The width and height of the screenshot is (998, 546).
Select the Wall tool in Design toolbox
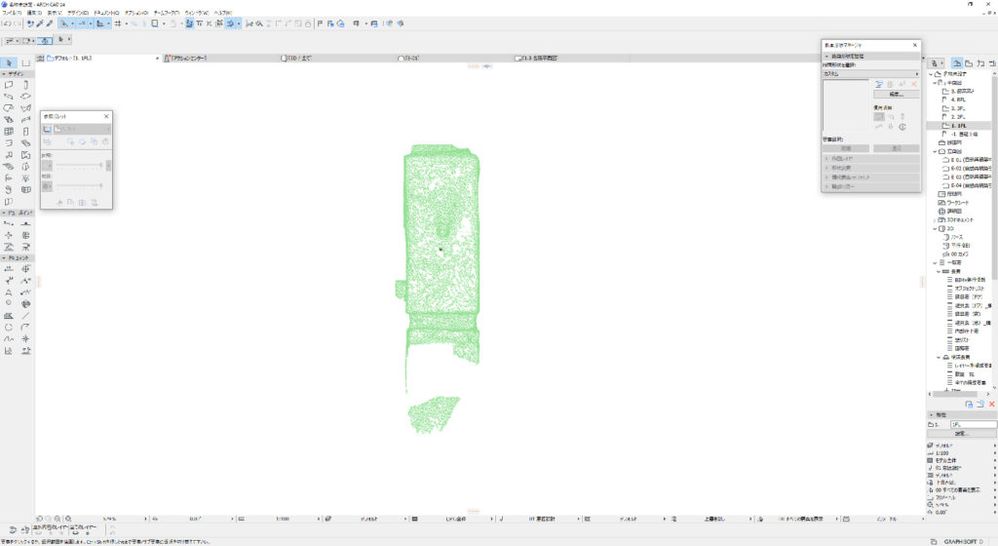coord(9,85)
